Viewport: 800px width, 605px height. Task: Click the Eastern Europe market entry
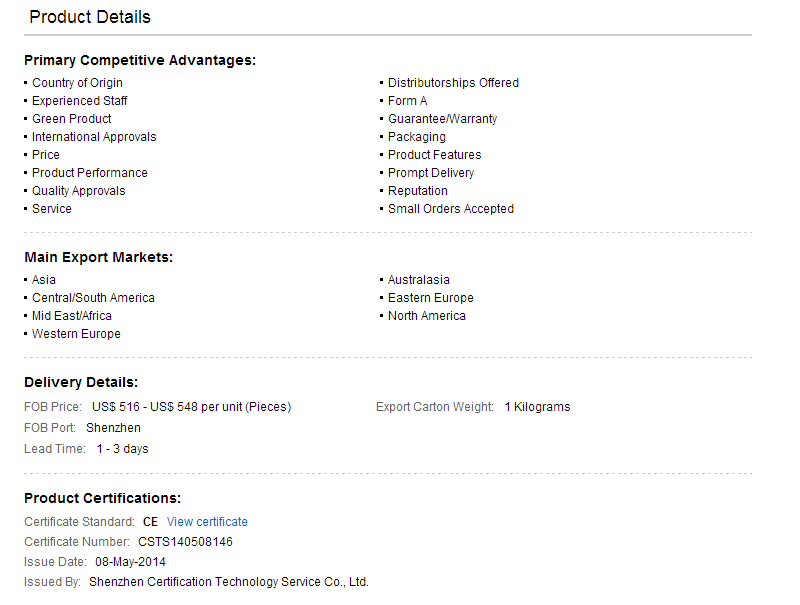(x=431, y=298)
